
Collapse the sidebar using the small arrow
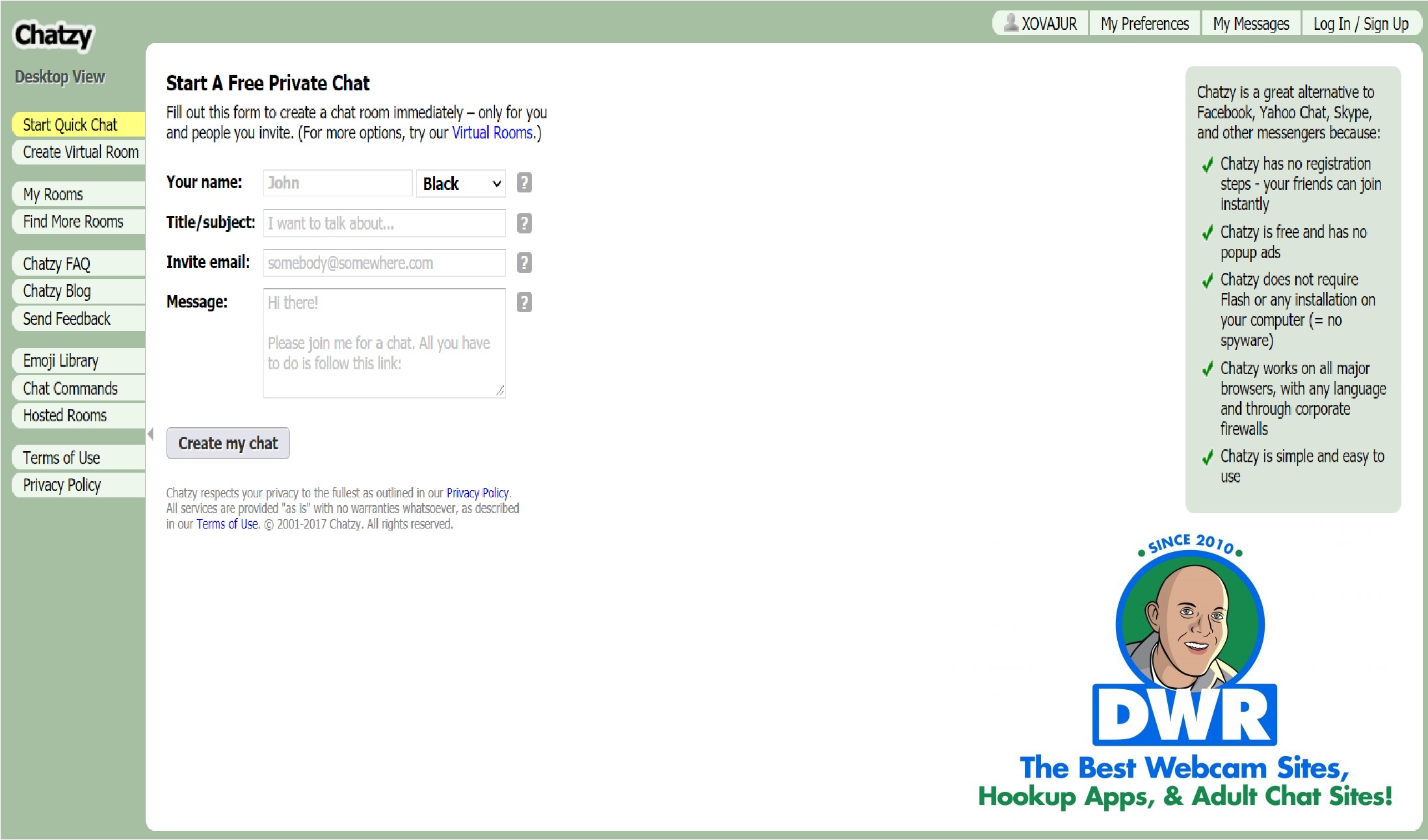pos(150,434)
